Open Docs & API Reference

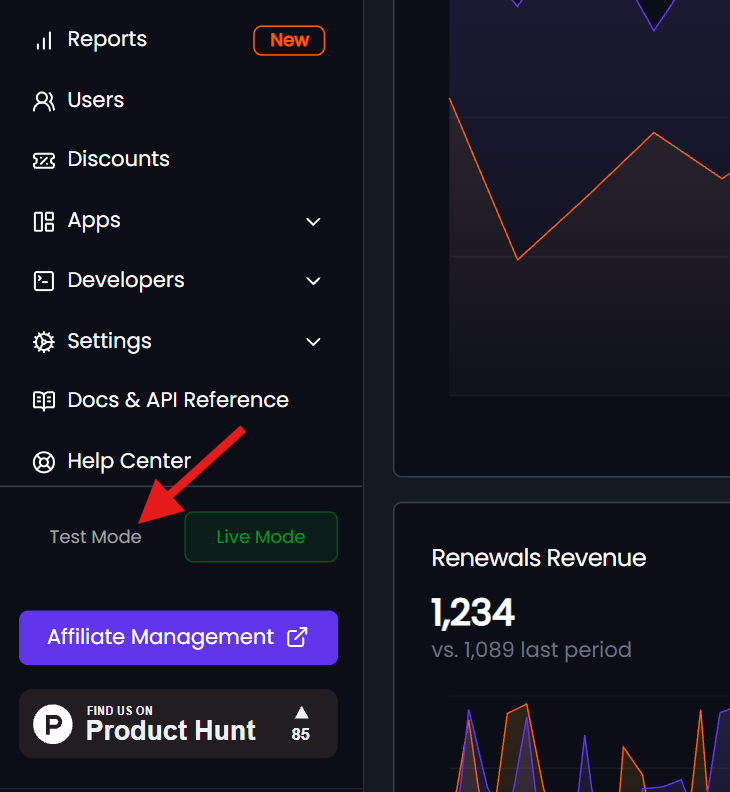(178, 400)
